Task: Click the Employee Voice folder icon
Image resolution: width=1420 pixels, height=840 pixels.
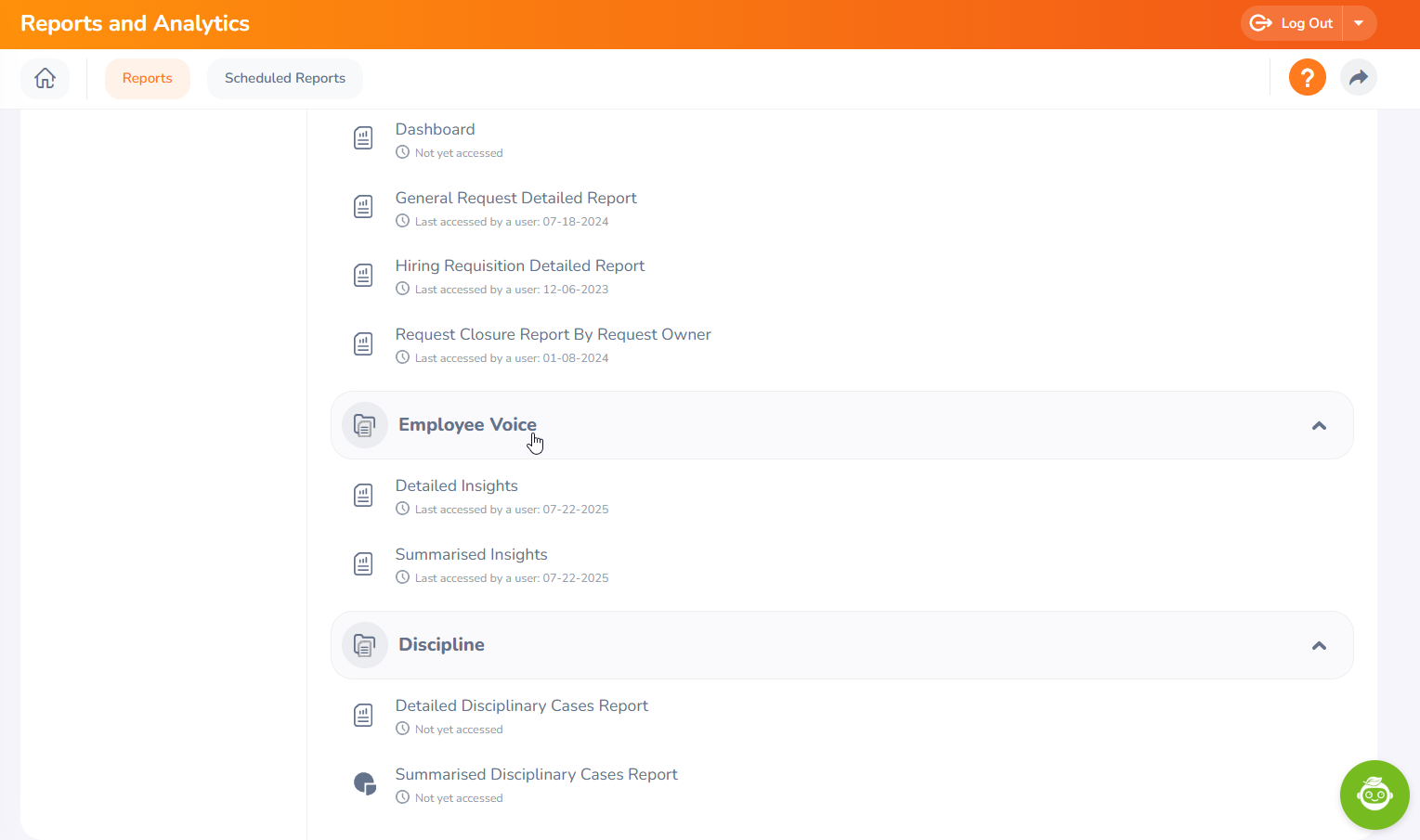Action: pos(365,425)
